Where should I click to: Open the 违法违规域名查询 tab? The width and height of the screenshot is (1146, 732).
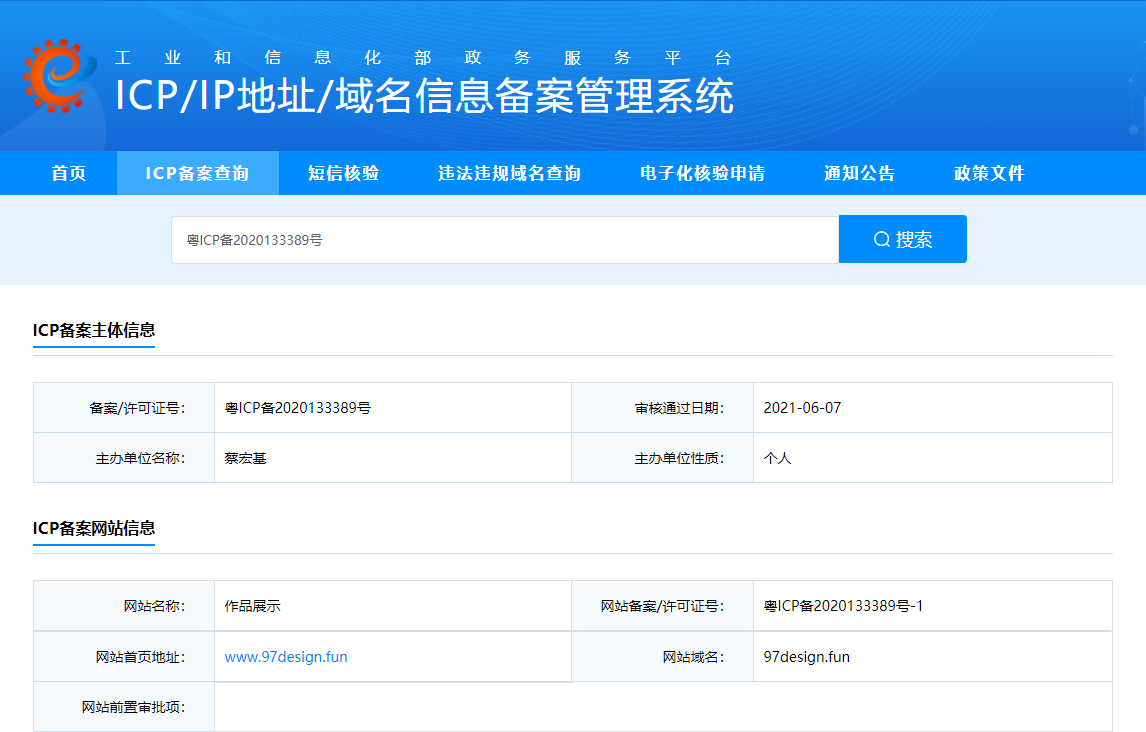click(x=509, y=173)
